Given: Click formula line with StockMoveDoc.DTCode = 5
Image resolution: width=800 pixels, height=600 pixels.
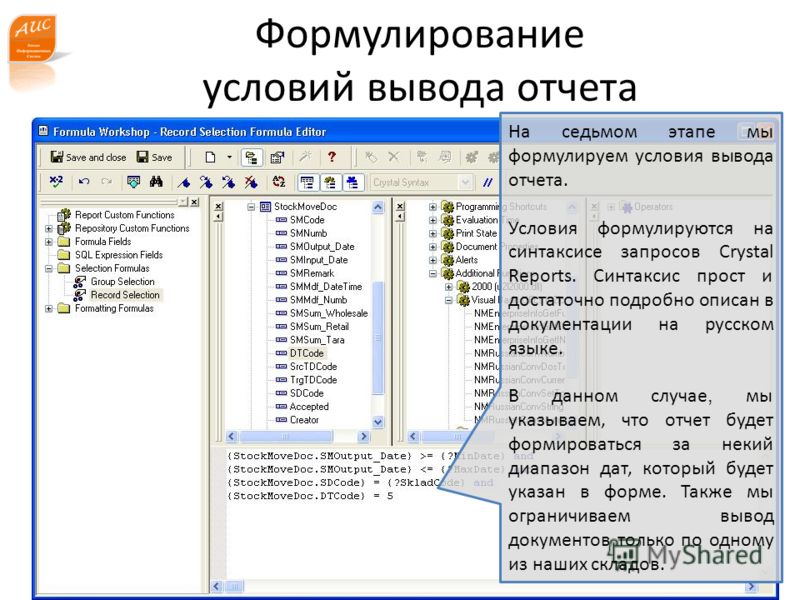Looking at the screenshot, I should pyautogui.click(x=310, y=496).
